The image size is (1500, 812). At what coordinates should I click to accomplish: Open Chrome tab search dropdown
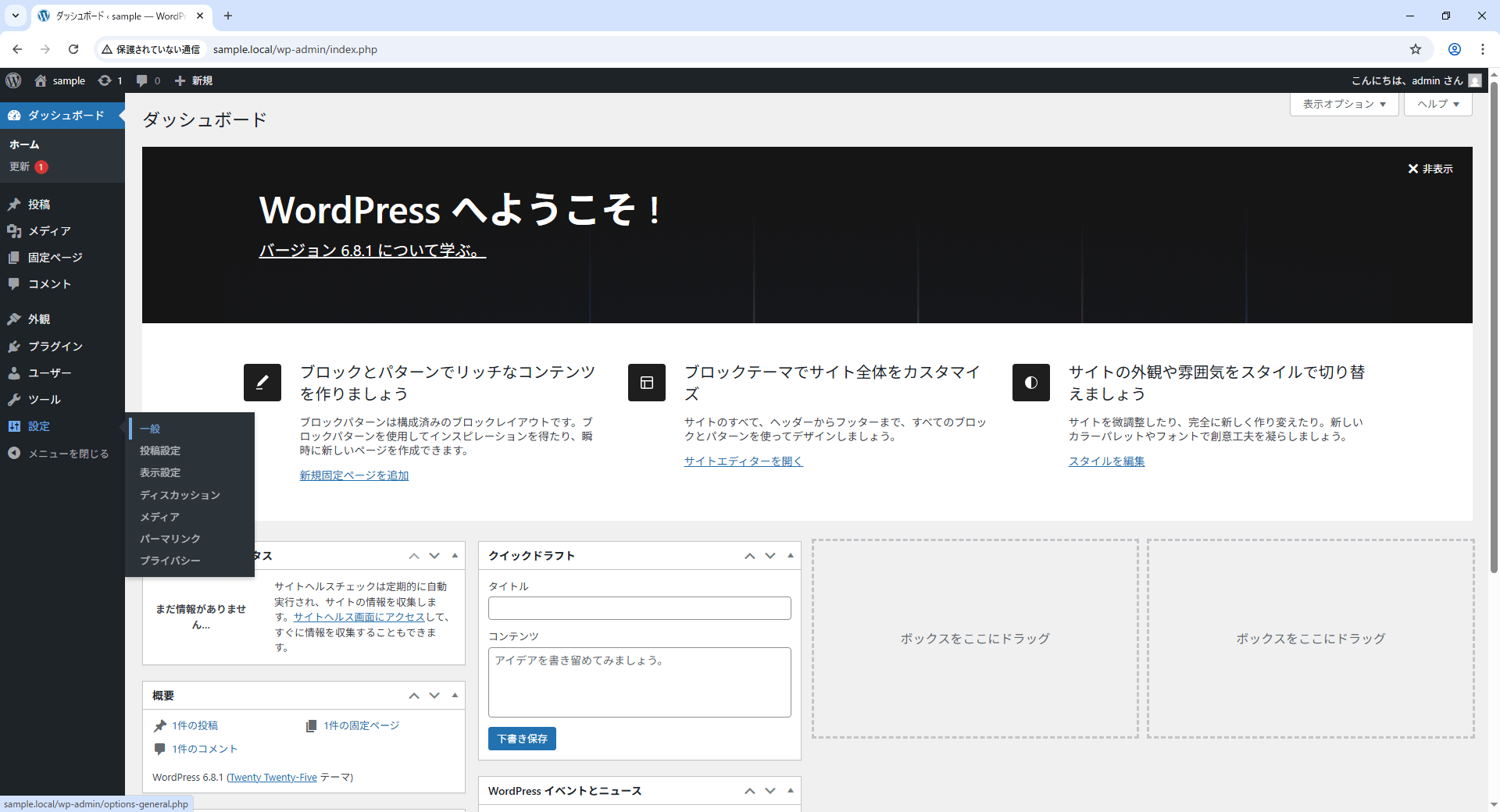coord(15,16)
